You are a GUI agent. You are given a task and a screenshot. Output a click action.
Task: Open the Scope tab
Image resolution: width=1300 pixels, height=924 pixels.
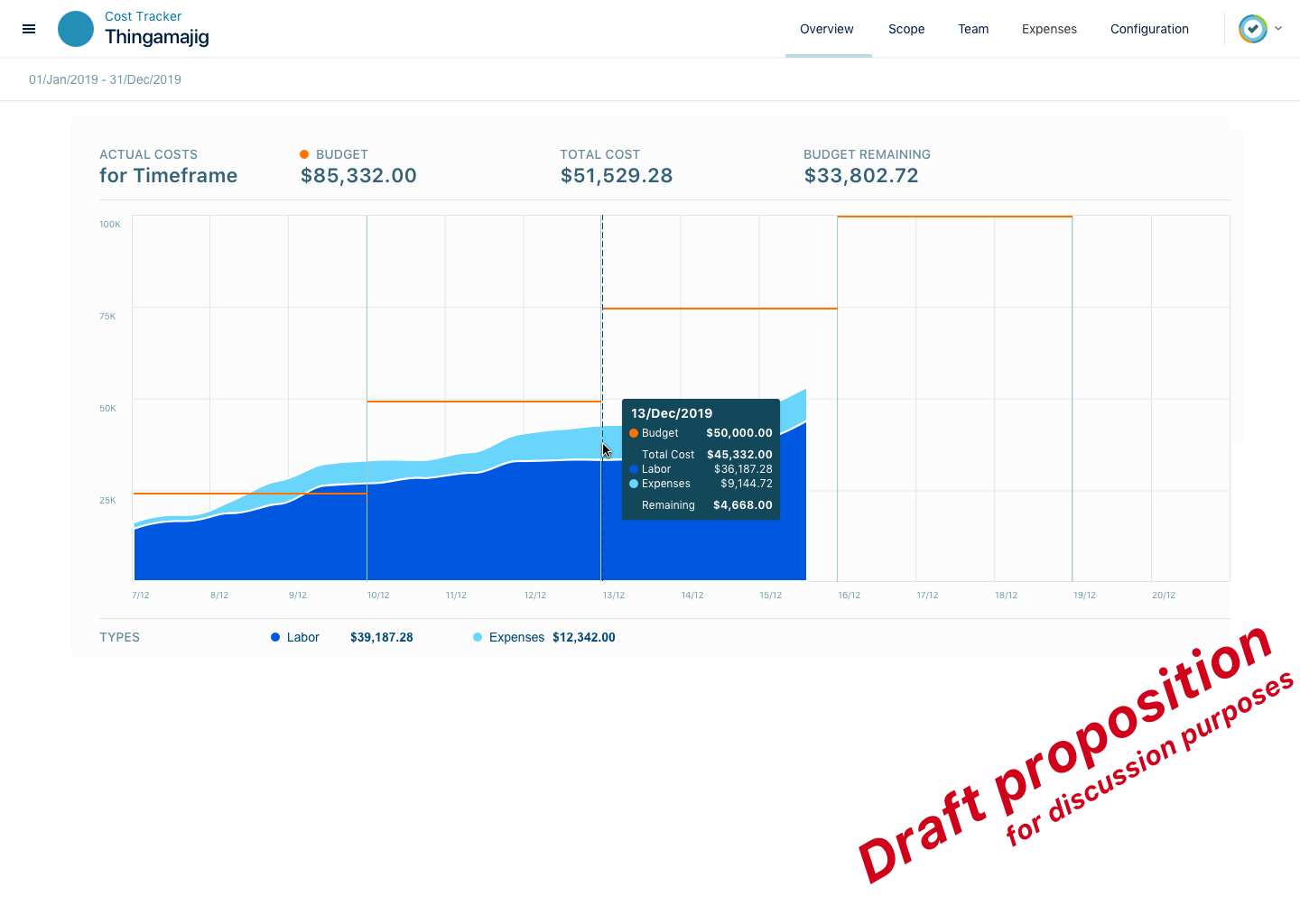(x=905, y=29)
